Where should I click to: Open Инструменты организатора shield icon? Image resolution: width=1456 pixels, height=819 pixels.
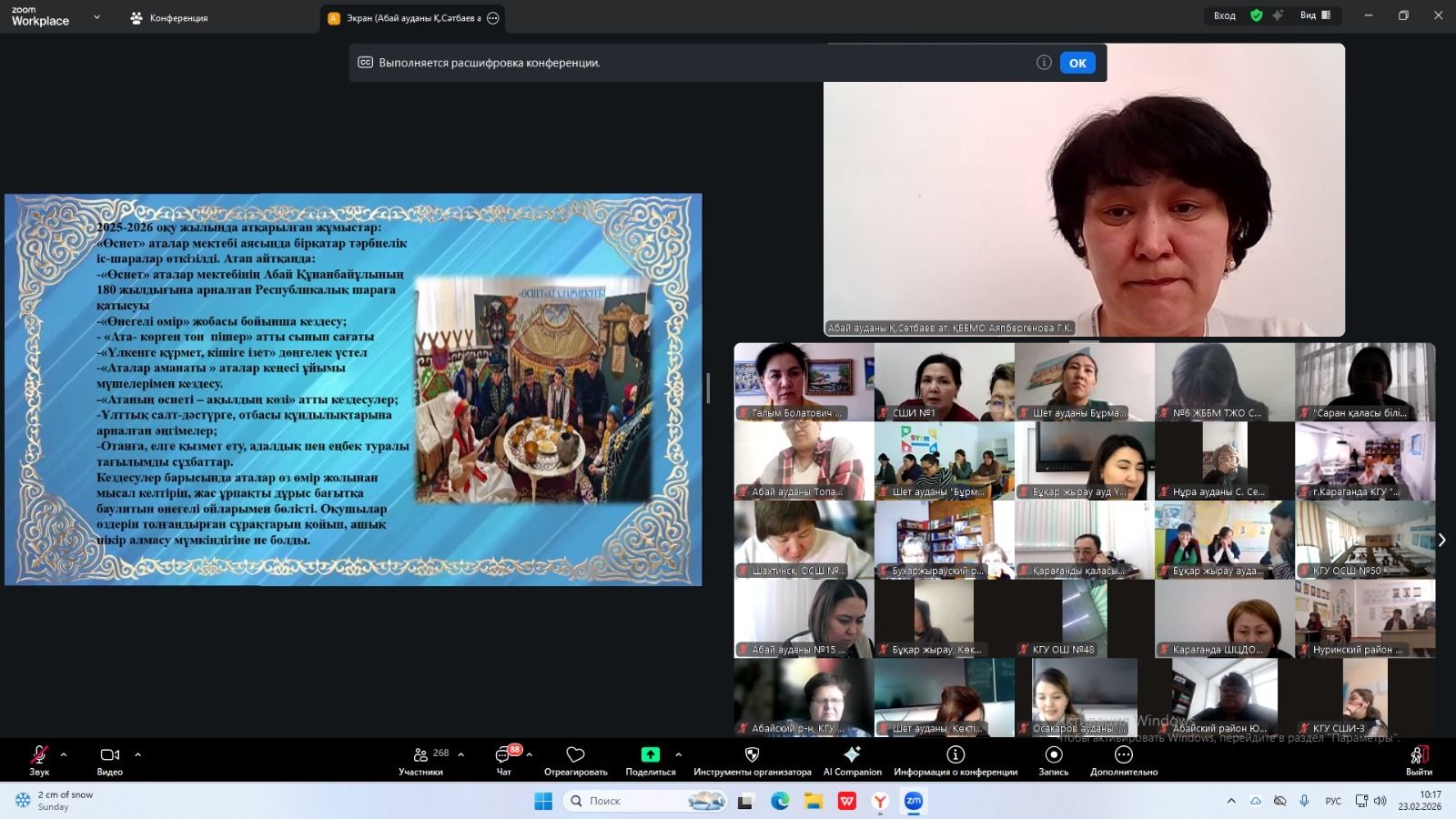tap(752, 755)
